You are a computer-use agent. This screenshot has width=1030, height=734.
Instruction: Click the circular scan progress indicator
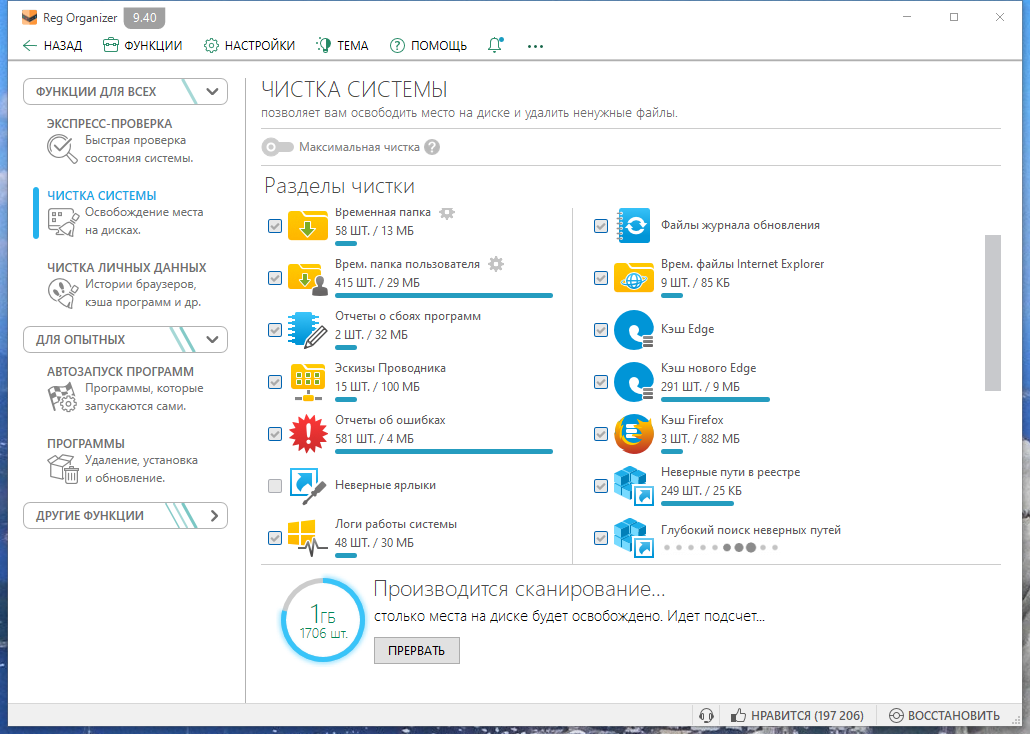click(323, 620)
